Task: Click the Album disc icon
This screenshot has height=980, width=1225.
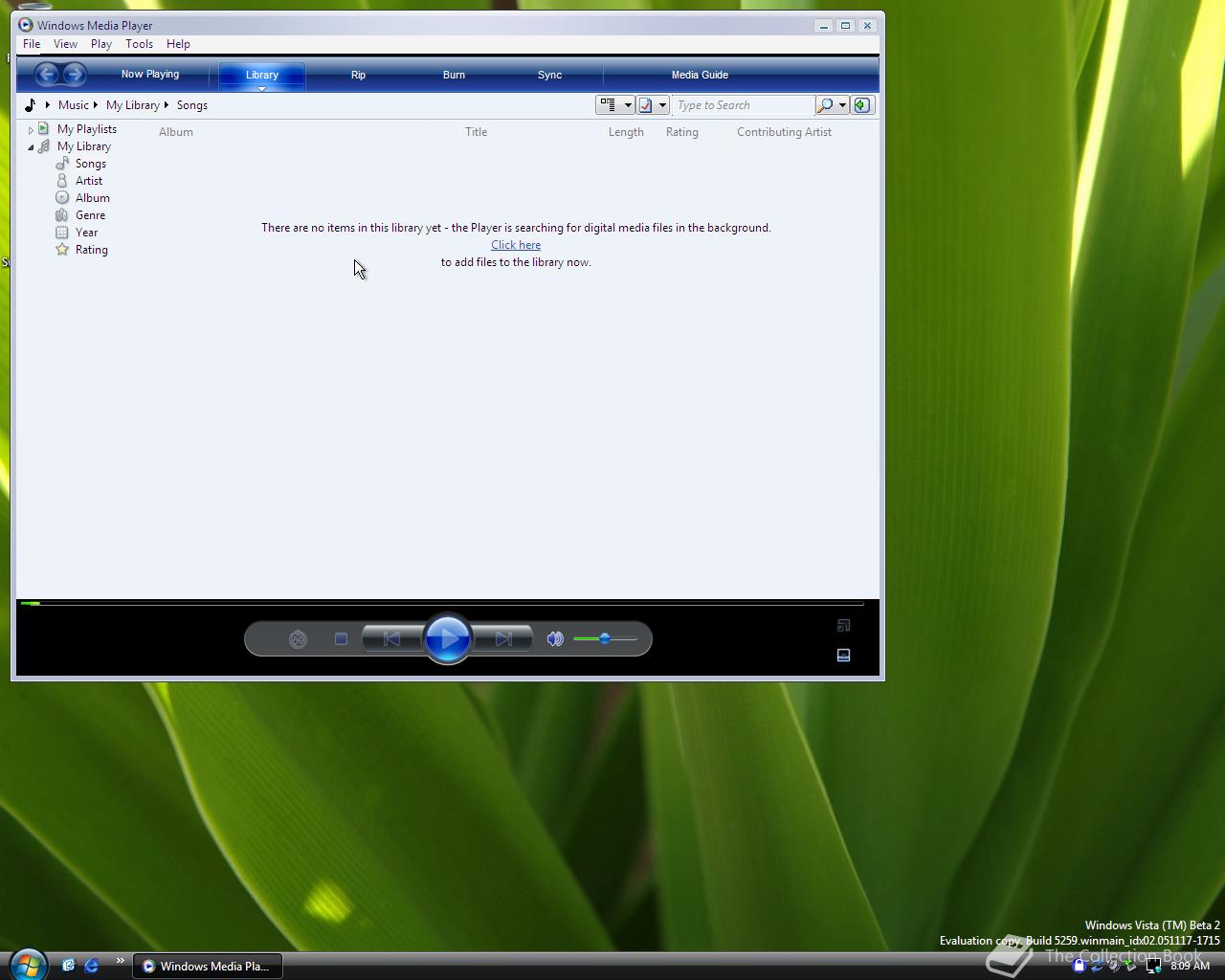Action: point(62,198)
